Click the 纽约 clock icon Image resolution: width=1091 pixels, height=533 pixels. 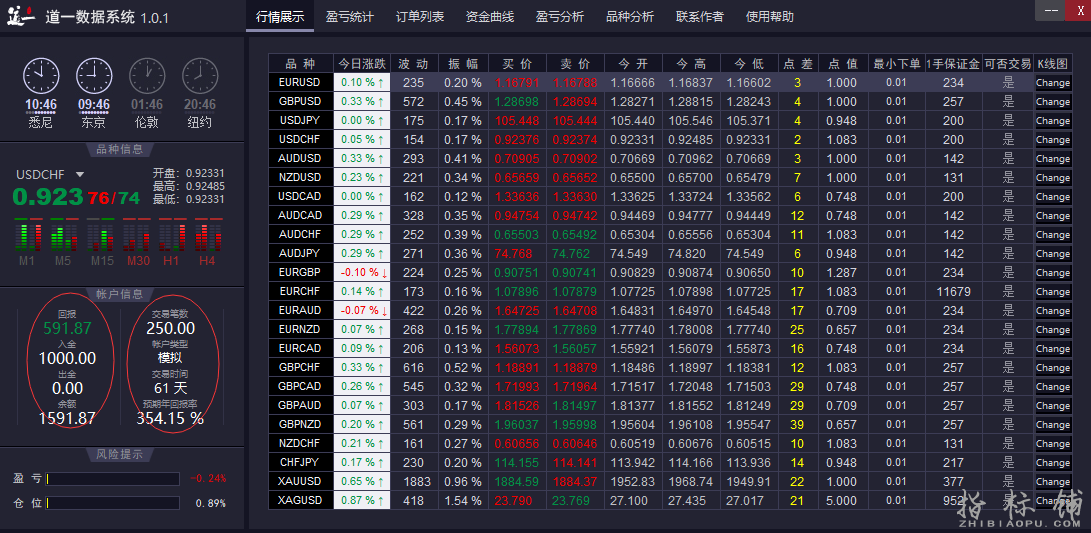point(200,76)
